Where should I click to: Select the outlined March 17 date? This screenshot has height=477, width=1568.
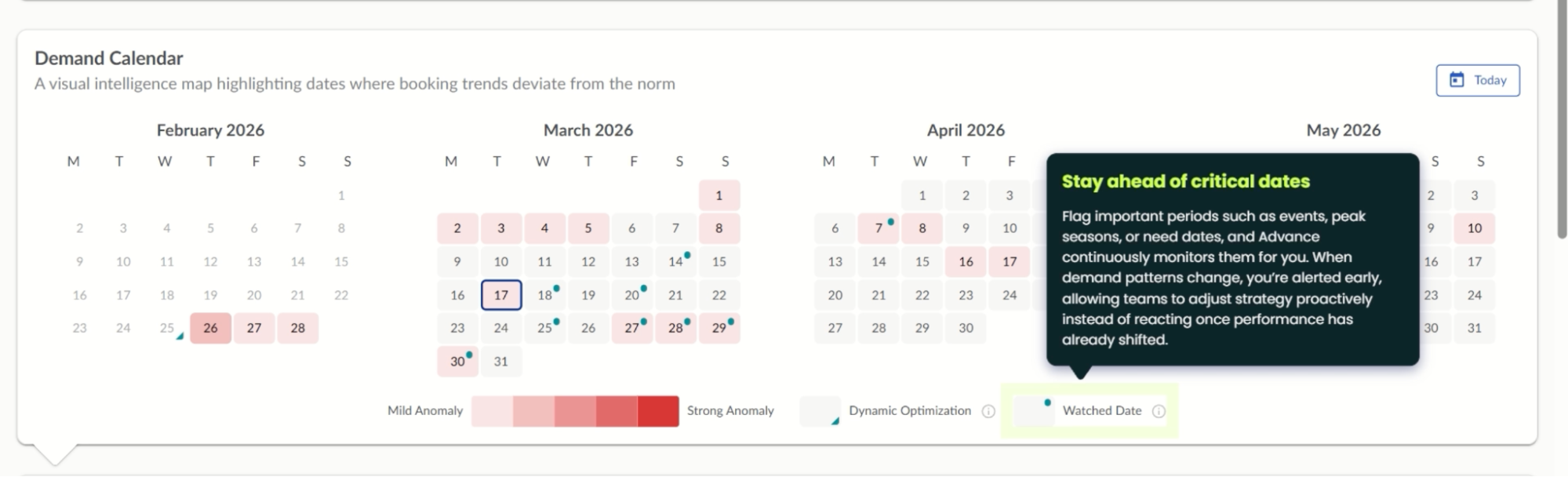[501, 295]
